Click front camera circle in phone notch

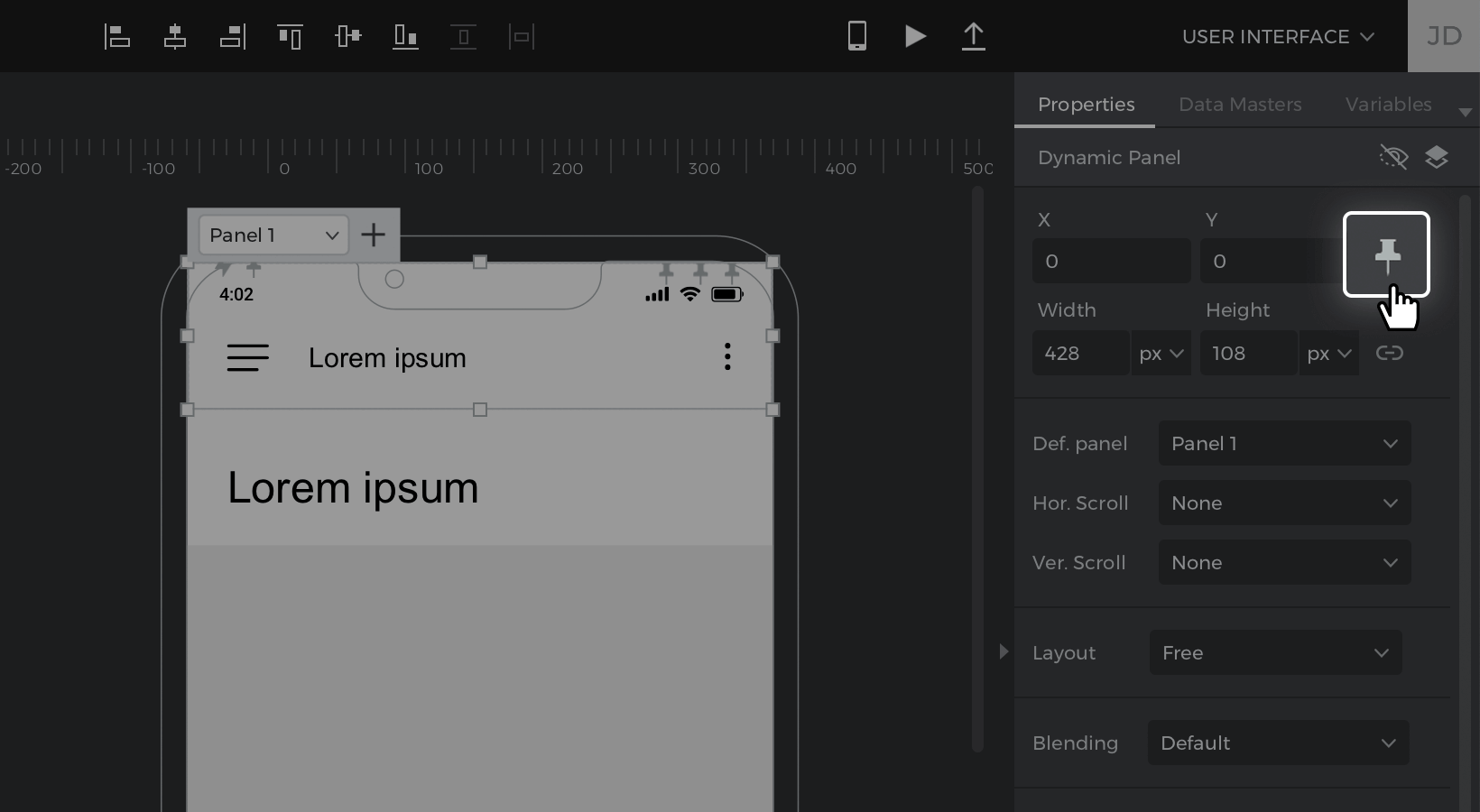pyautogui.click(x=394, y=280)
